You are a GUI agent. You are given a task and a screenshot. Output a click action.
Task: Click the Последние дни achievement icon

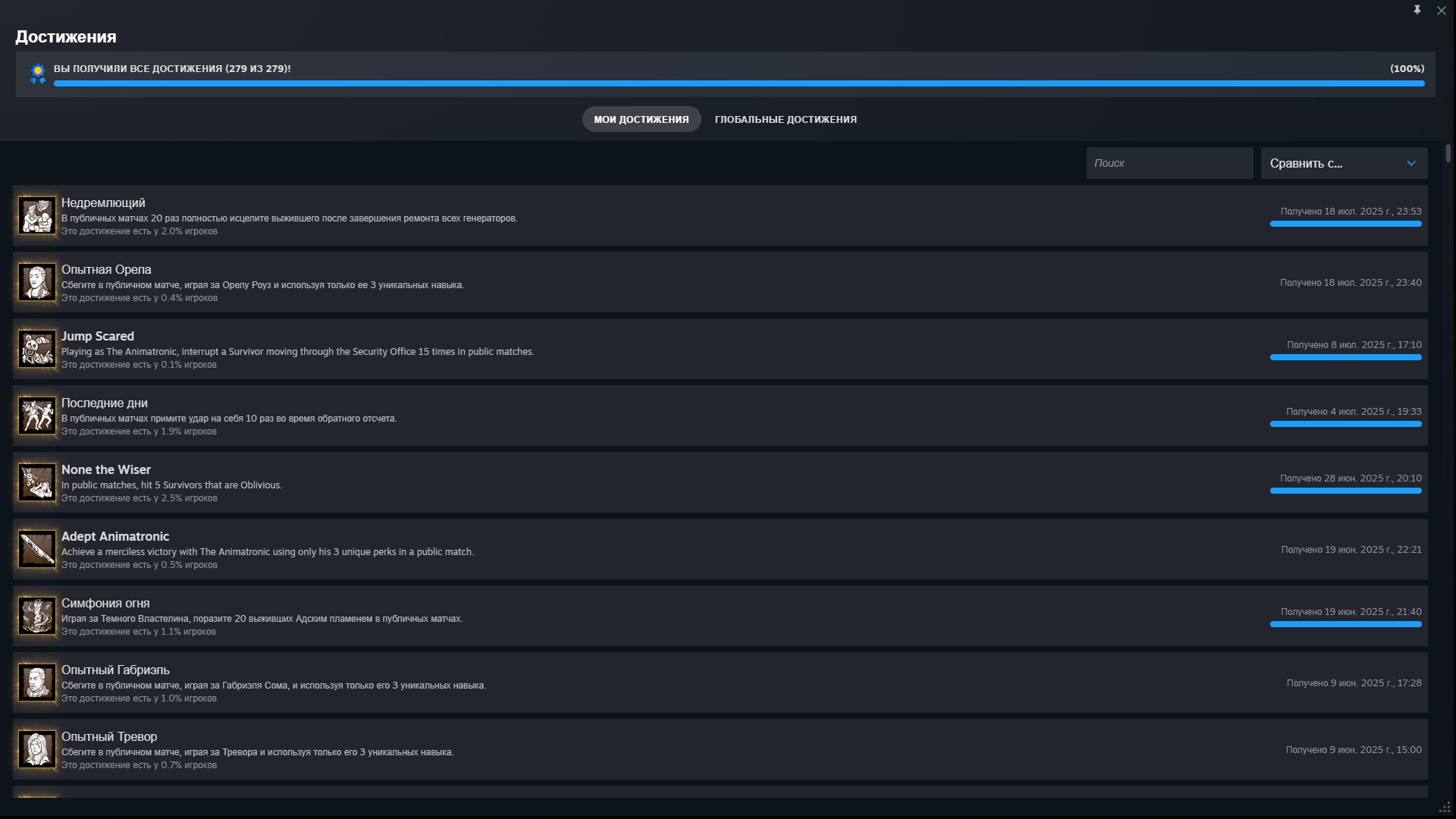pos(37,416)
